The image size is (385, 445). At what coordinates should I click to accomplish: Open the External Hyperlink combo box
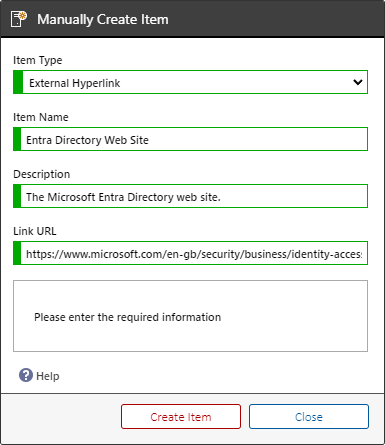coord(190,82)
